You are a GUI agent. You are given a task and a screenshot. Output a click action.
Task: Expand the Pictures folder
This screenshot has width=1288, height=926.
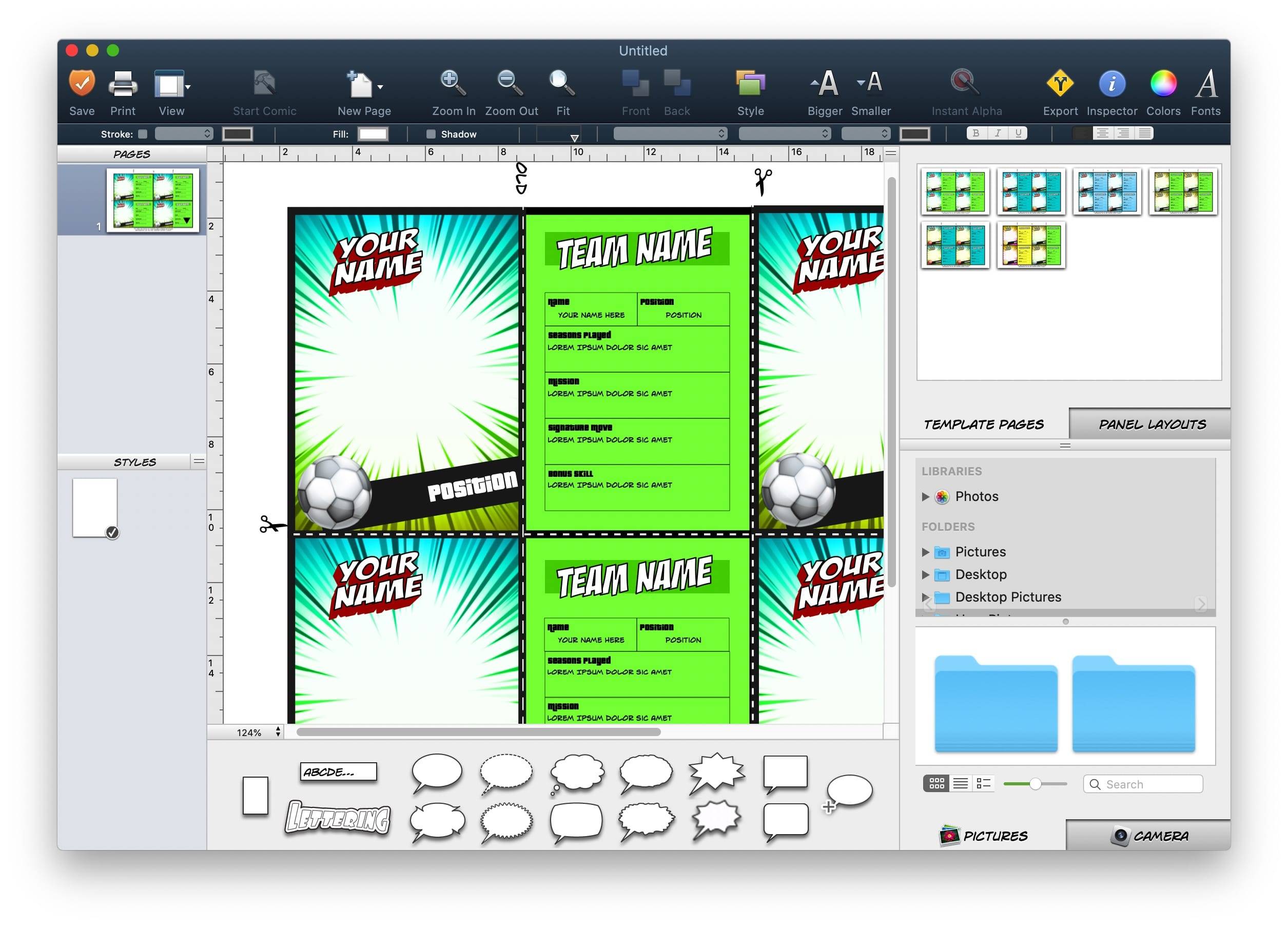point(925,552)
